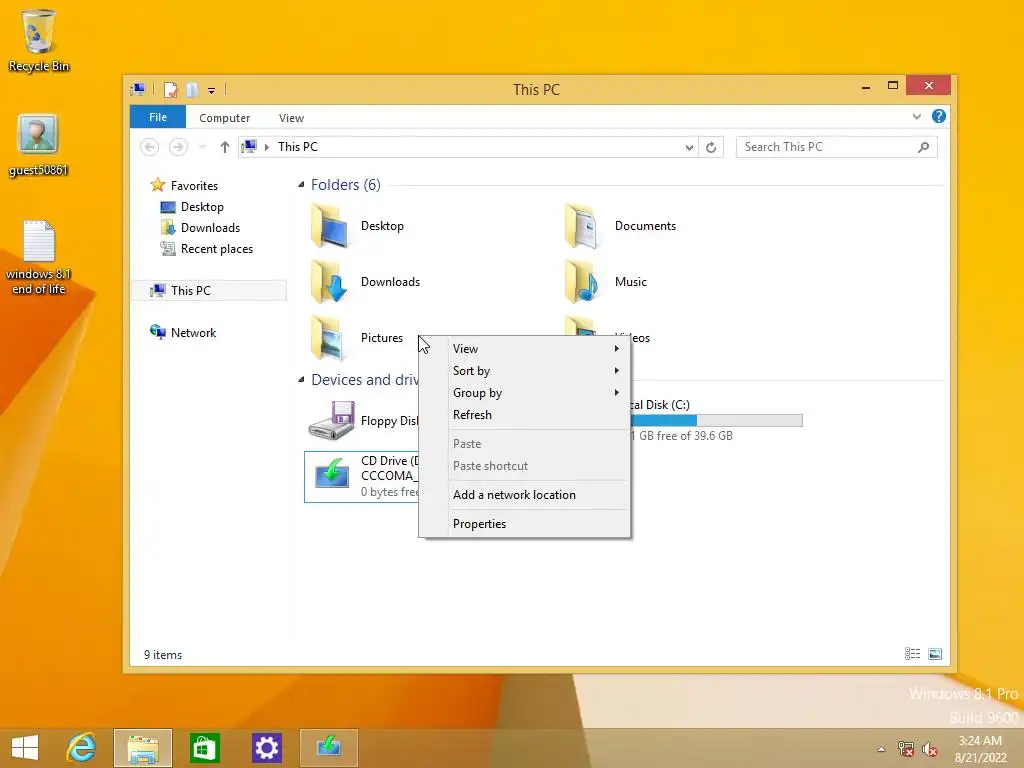The width and height of the screenshot is (1024, 768).
Task: Open the address bar history dropdown
Action: (x=689, y=148)
